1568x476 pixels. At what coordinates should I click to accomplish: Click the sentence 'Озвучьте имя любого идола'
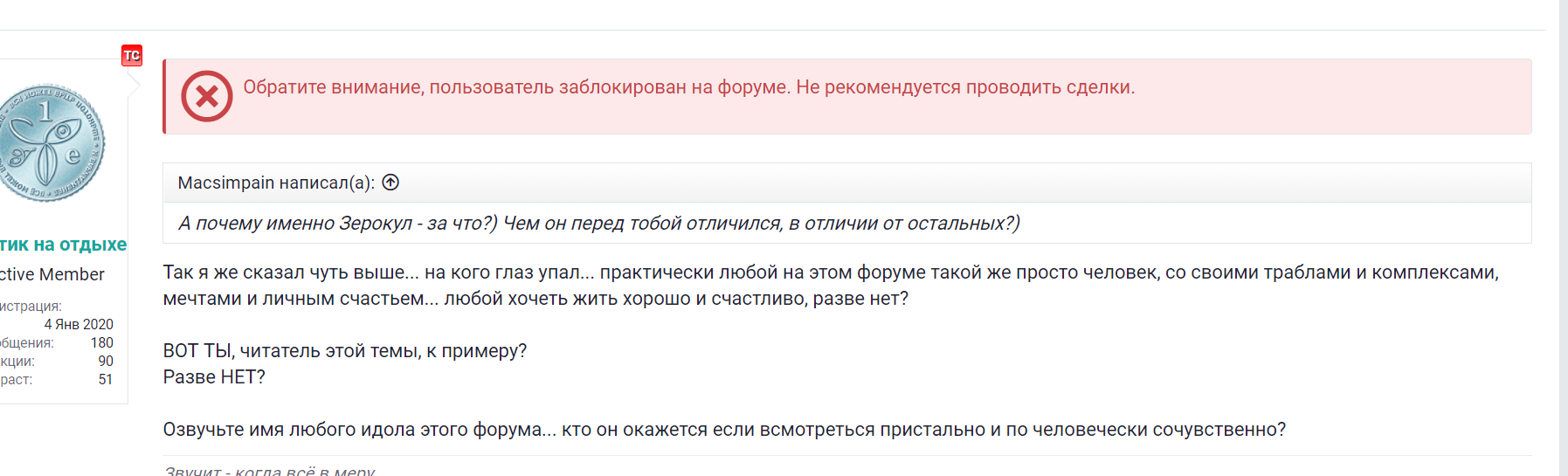tap(724, 430)
